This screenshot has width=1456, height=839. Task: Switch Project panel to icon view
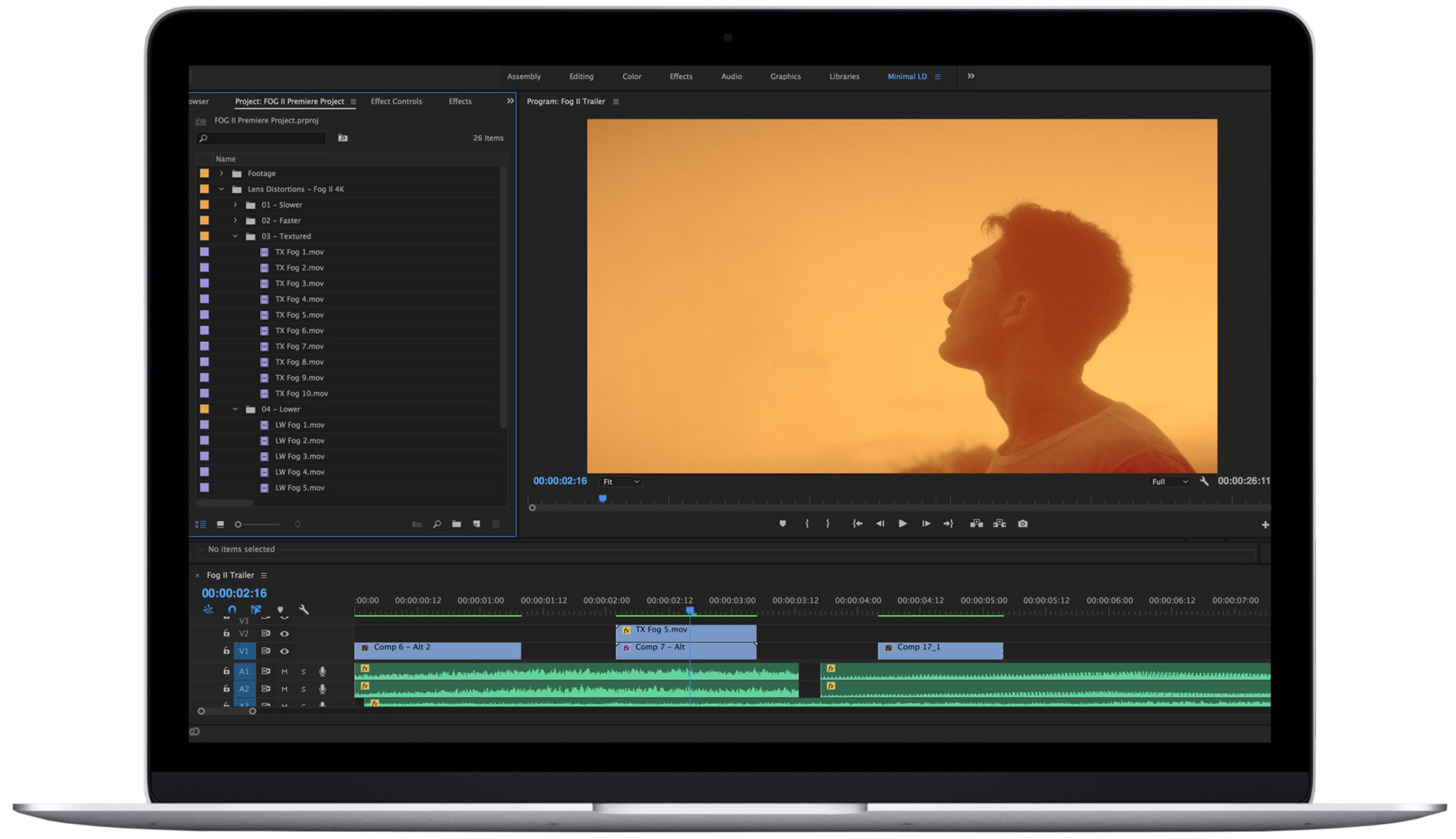pyautogui.click(x=220, y=525)
